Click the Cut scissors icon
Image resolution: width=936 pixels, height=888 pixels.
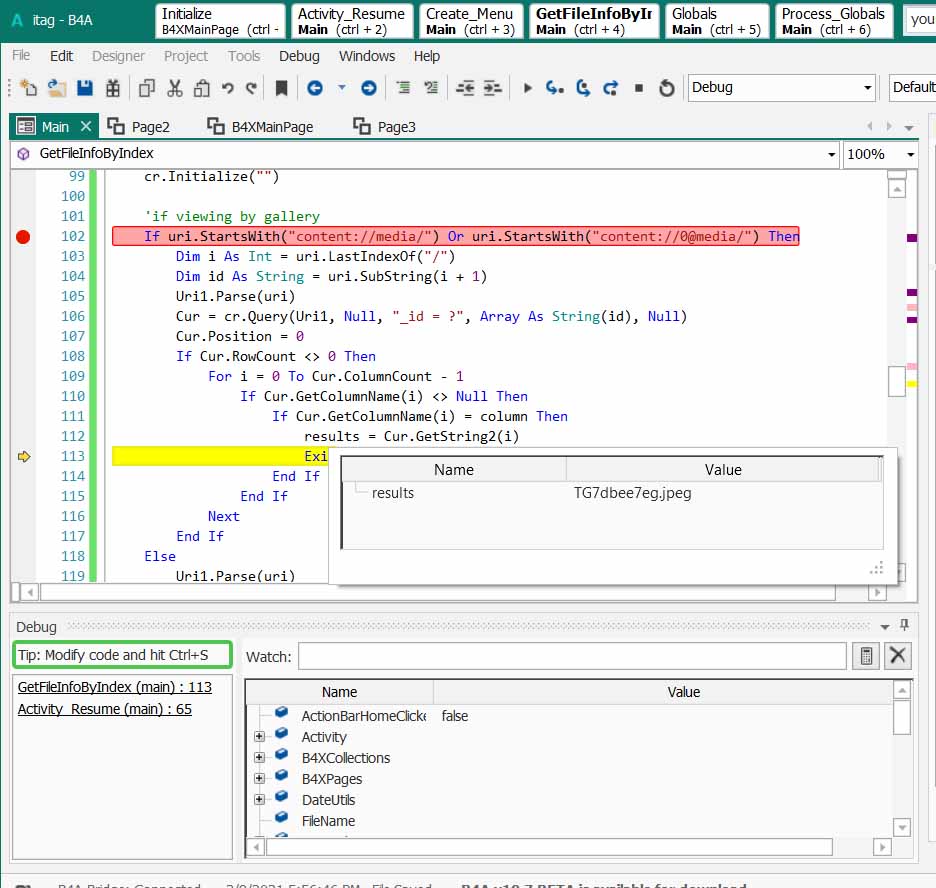point(175,88)
